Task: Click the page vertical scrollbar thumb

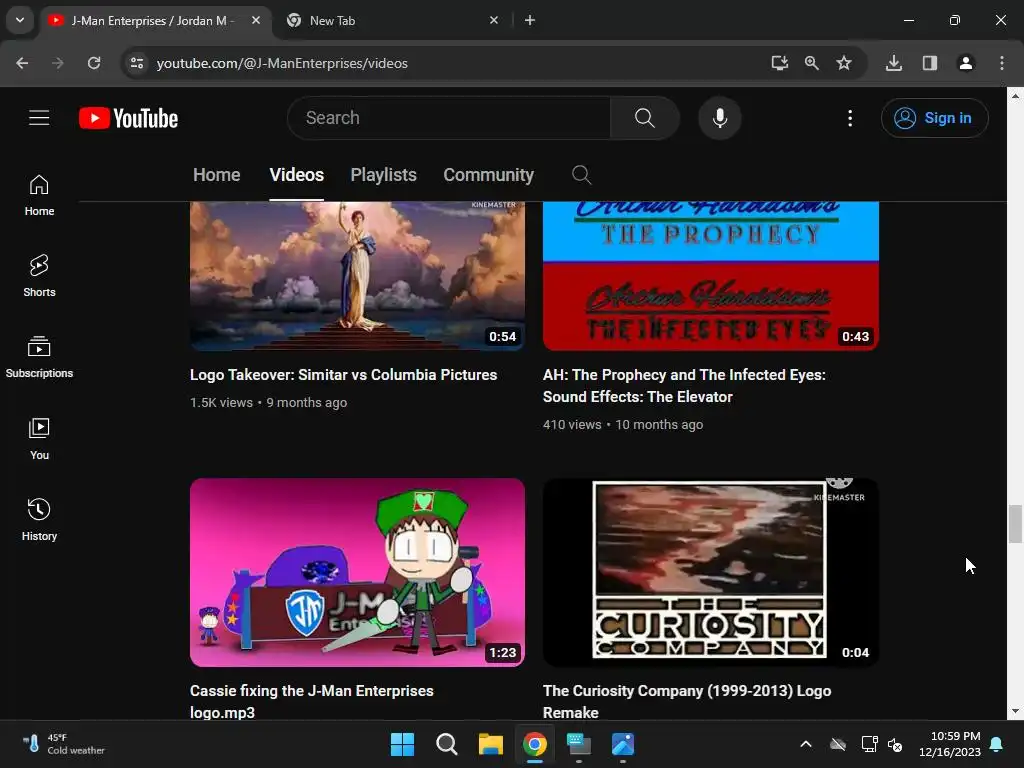Action: click(1015, 524)
